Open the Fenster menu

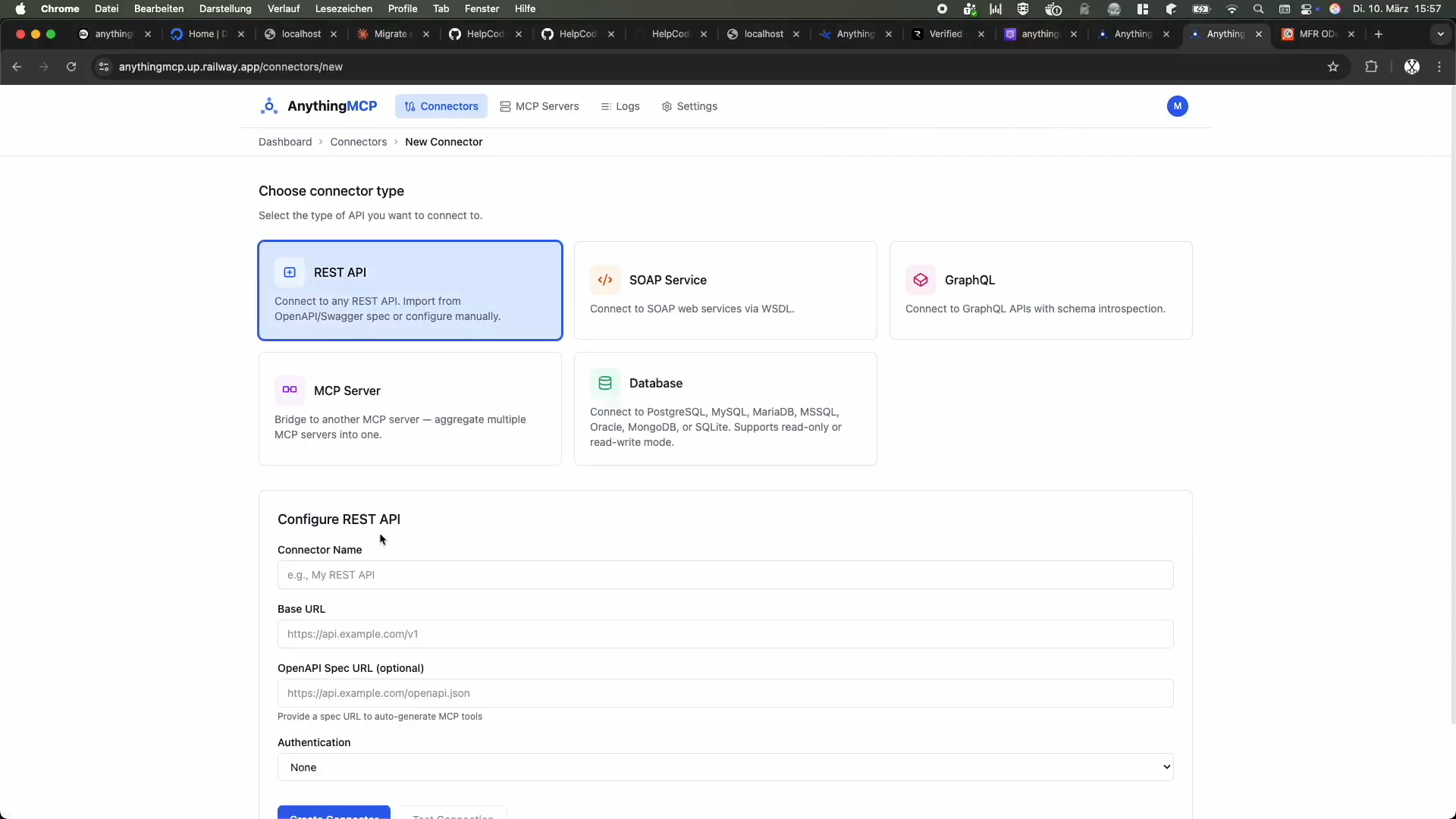[x=482, y=9]
